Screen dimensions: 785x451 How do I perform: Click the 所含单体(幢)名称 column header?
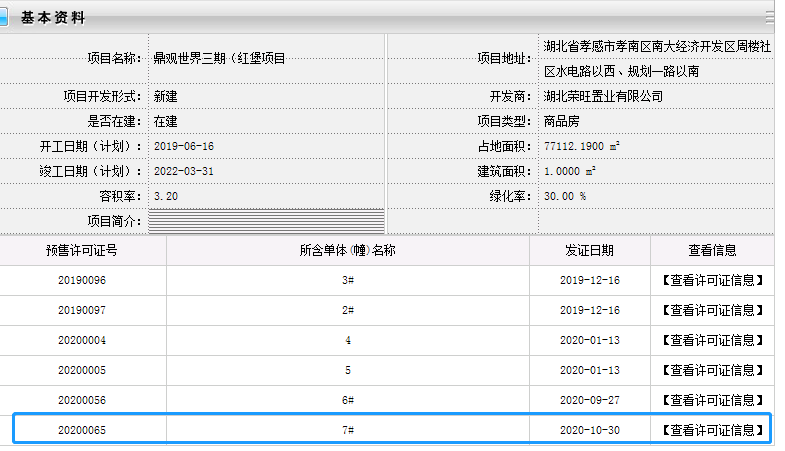click(x=348, y=250)
